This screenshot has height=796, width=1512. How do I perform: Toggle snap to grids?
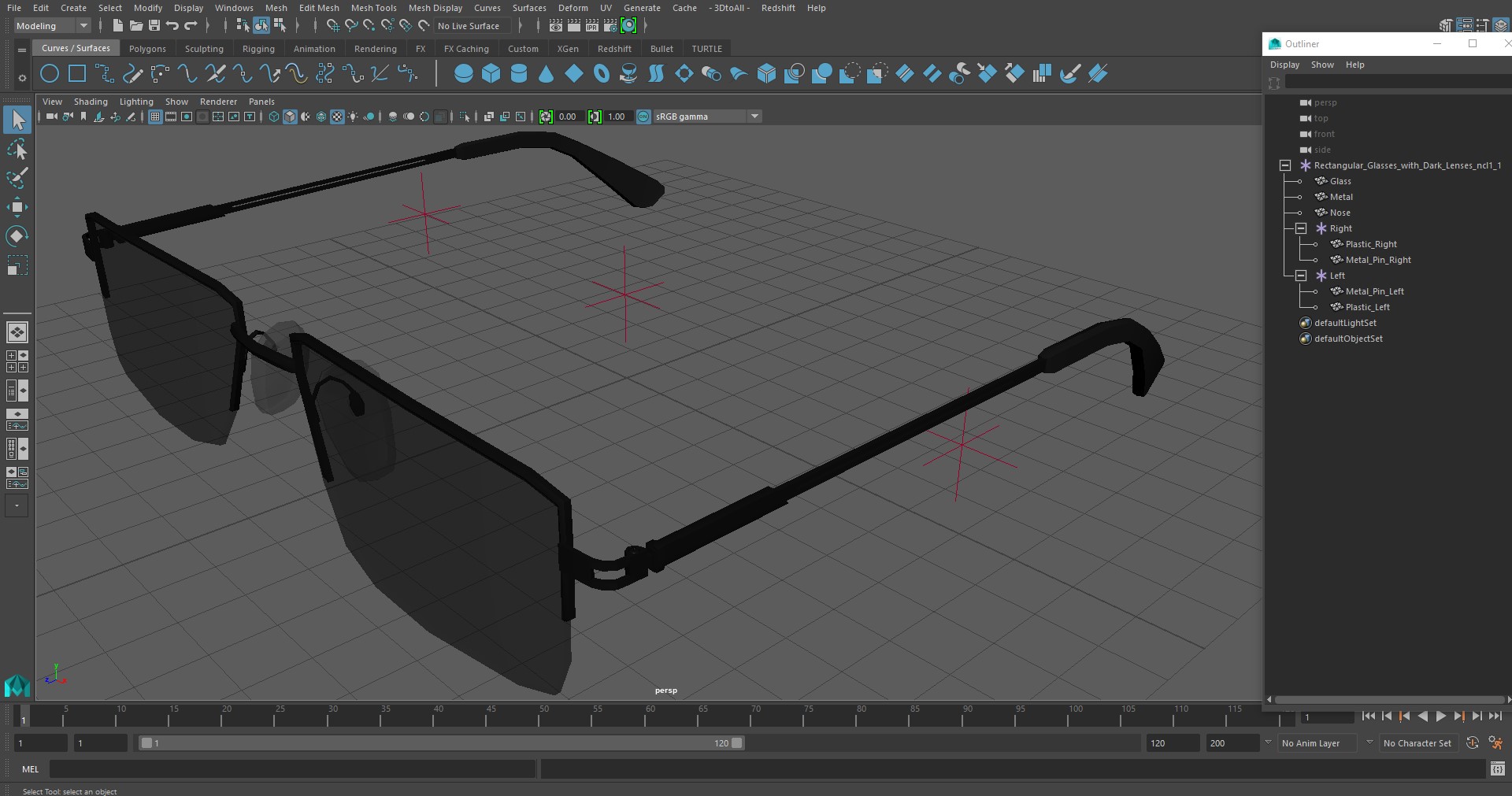(332, 26)
